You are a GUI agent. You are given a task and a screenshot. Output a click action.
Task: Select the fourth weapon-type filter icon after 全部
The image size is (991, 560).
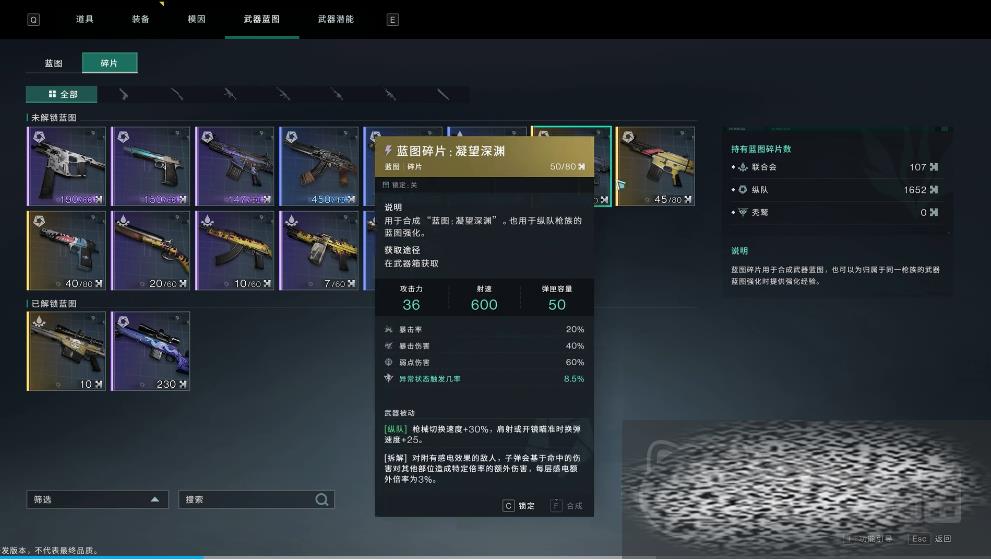[284, 95]
